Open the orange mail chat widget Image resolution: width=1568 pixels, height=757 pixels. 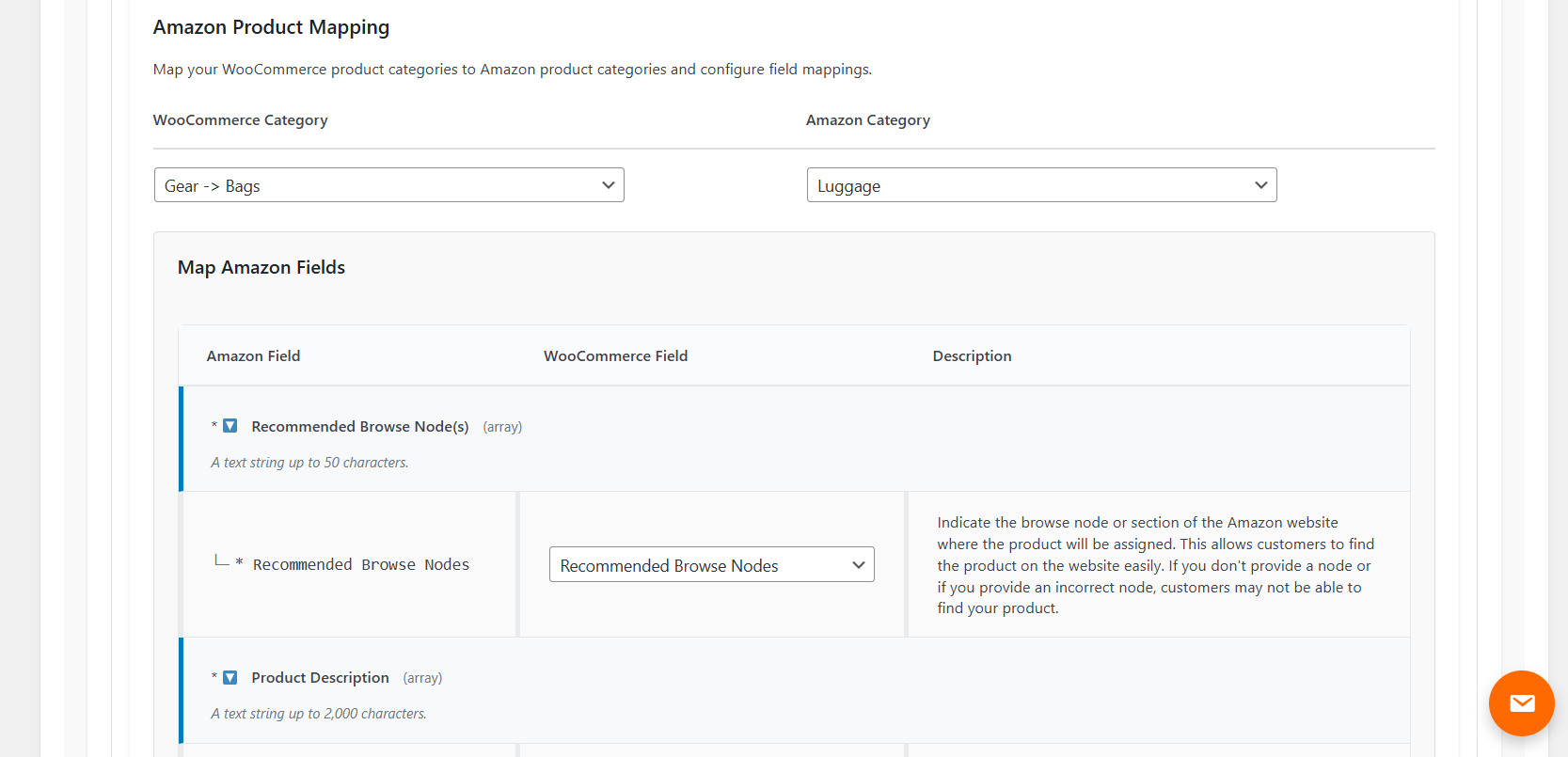coord(1521,702)
